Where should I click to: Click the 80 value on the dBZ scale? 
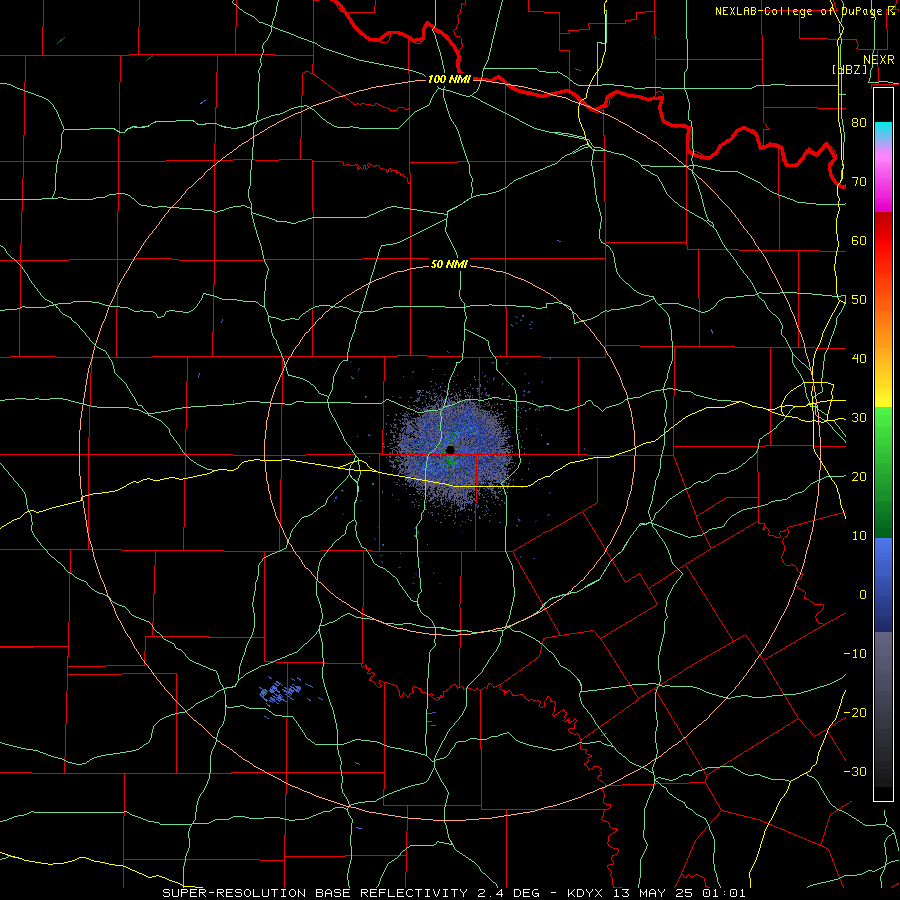859,122
